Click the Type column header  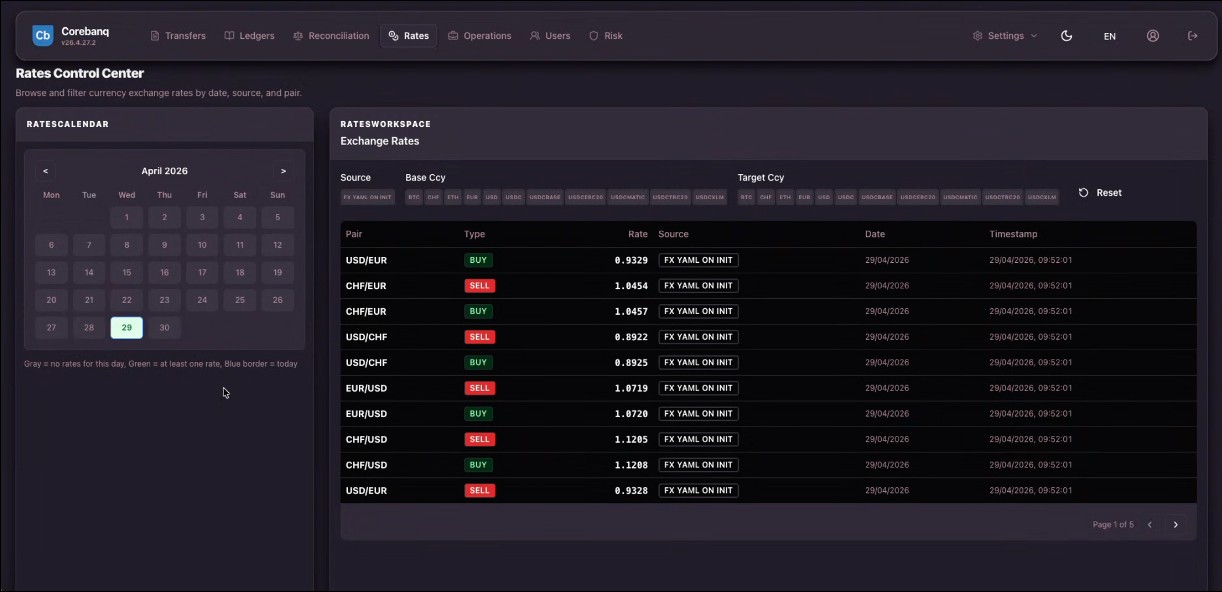pyautogui.click(x=474, y=234)
